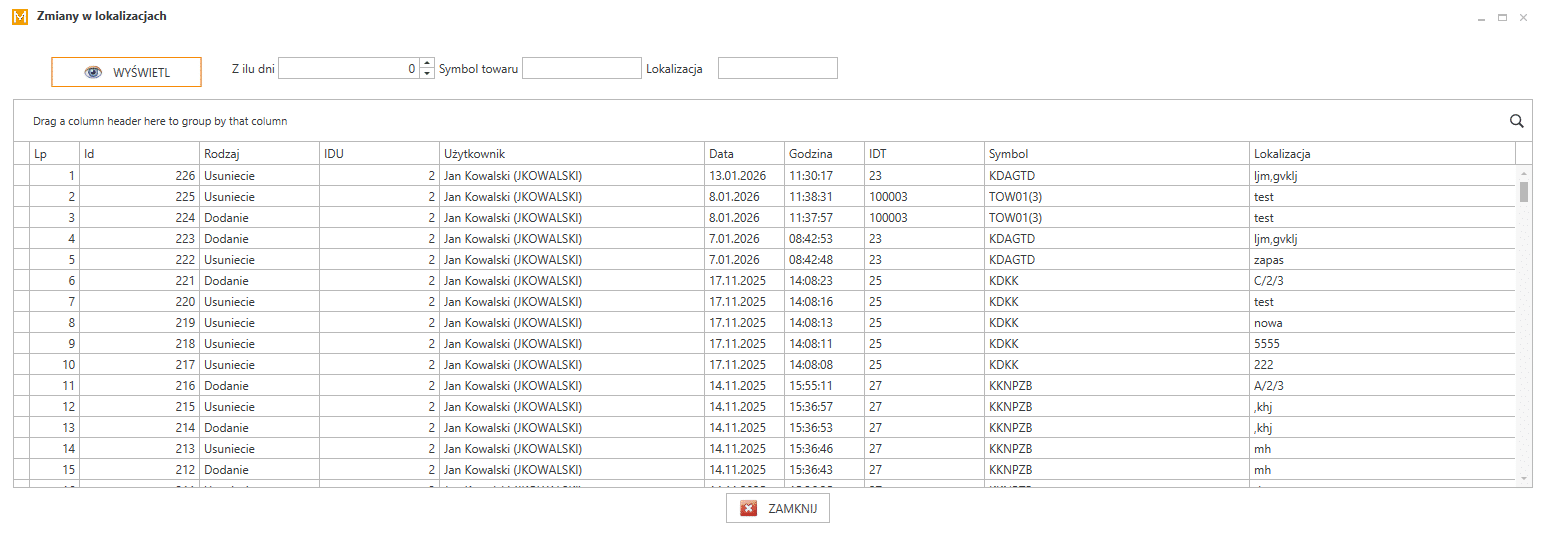The height and width of the screenshot is (535, 1545).
Task: Sort by the Lp column header
Action: point(54,154)
